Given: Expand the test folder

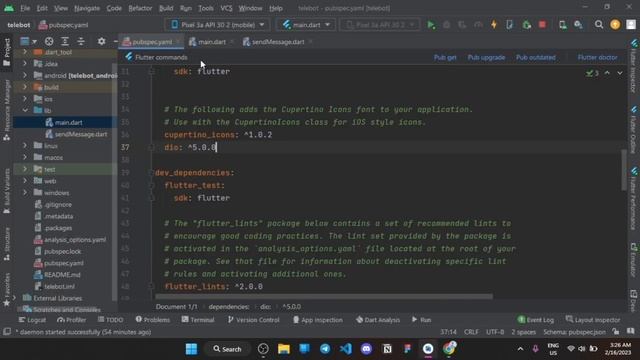Looking at the screenshot, I should click(25, 169).
